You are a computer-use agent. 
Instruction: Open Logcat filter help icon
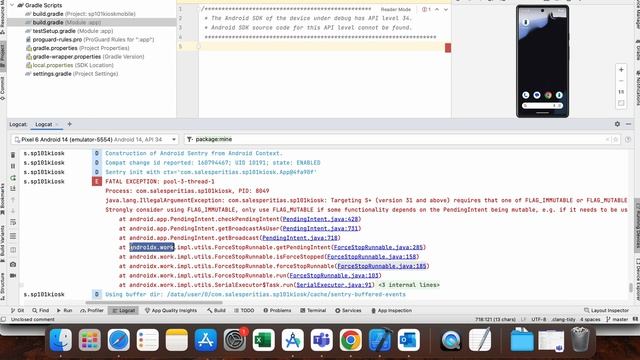(x=628, y=140)
